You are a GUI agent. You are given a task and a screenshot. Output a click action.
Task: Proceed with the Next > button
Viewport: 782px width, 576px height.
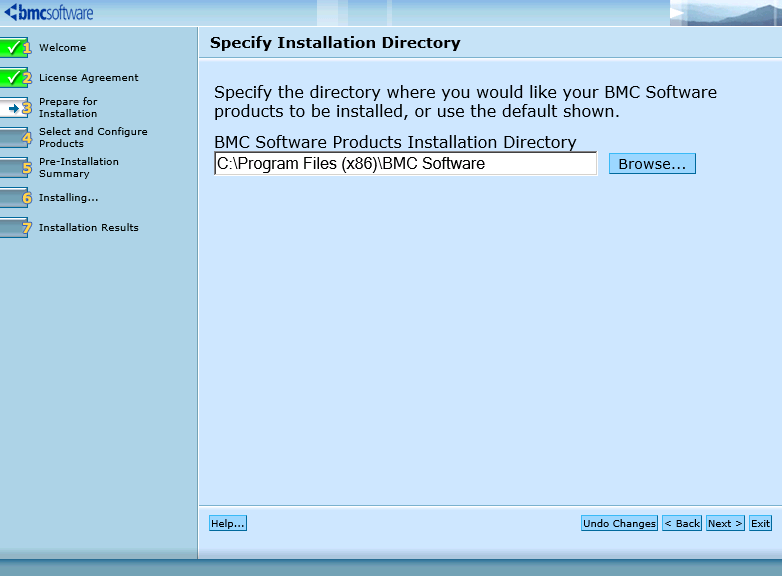(x=725, y=523)
